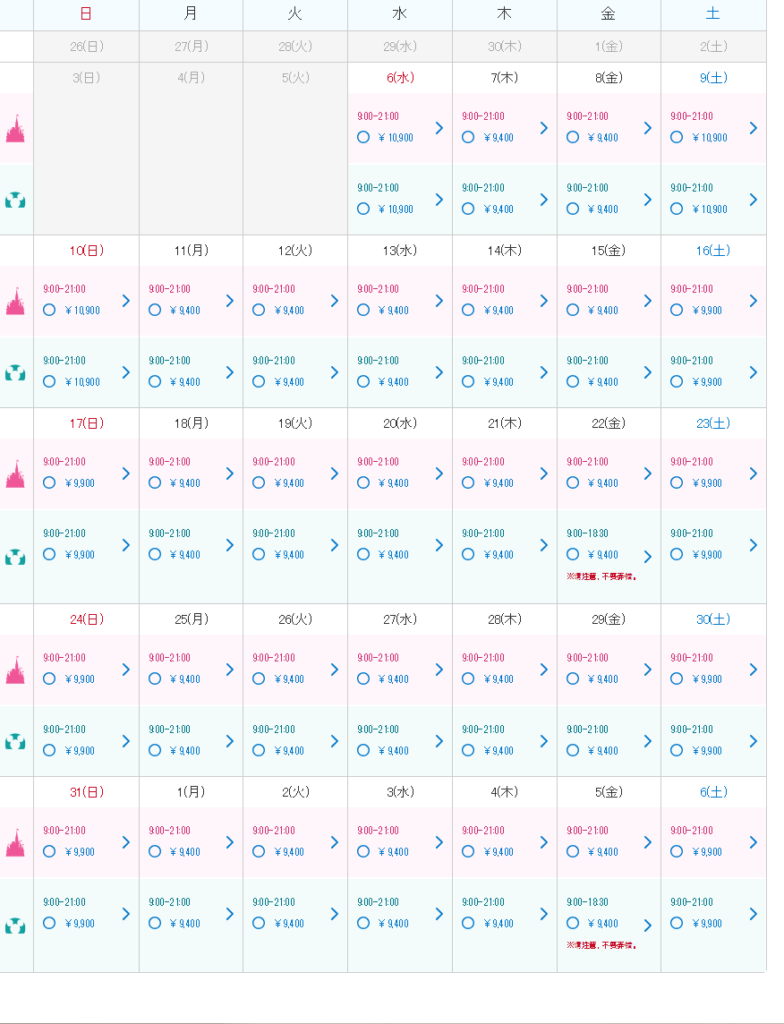Click the pink castle icon in the 31(日) week row

click(15, 843)
